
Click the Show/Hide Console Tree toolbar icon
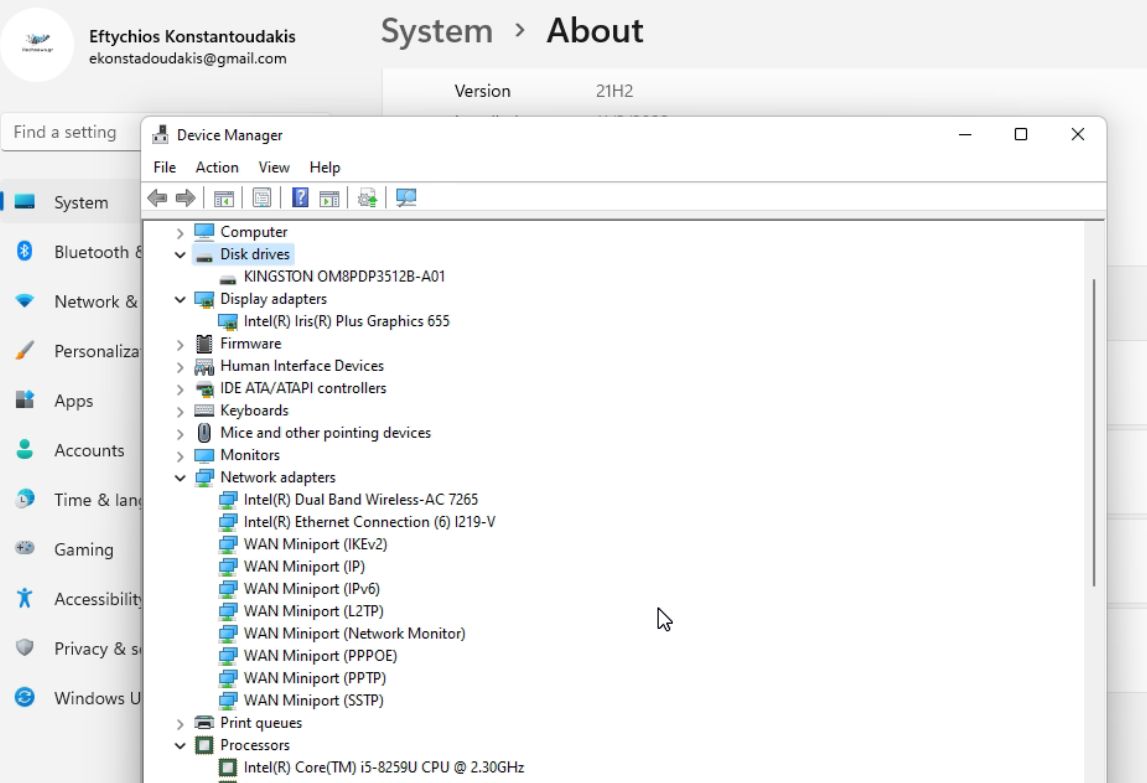(x=223, y=198)
